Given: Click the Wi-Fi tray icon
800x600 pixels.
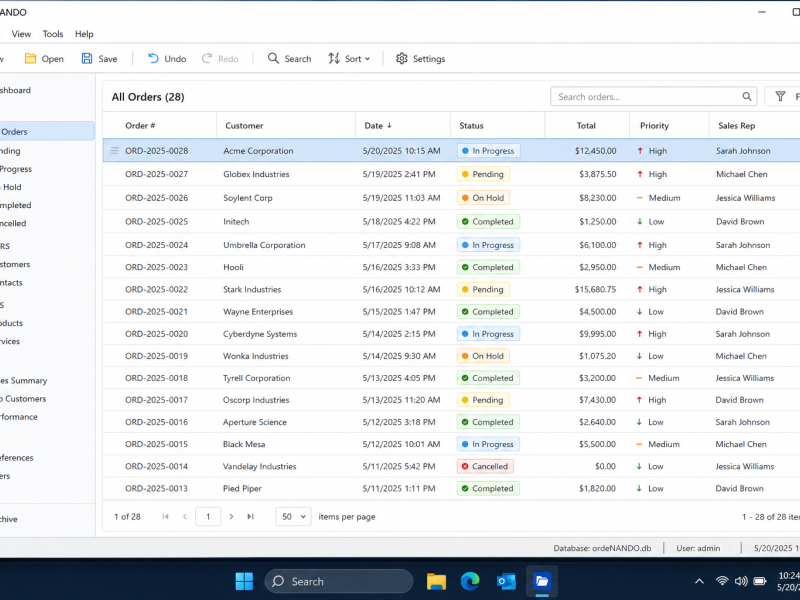Looking at the screenshot, I should [x=722, y=581].
